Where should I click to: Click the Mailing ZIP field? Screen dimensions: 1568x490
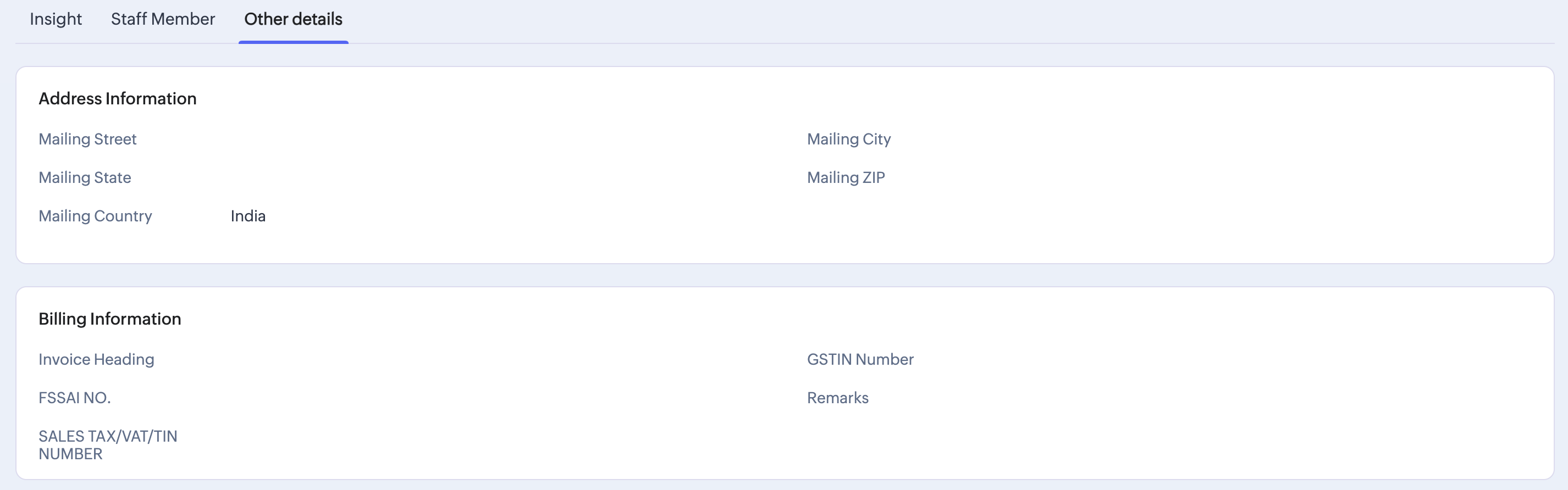point(846,177)
